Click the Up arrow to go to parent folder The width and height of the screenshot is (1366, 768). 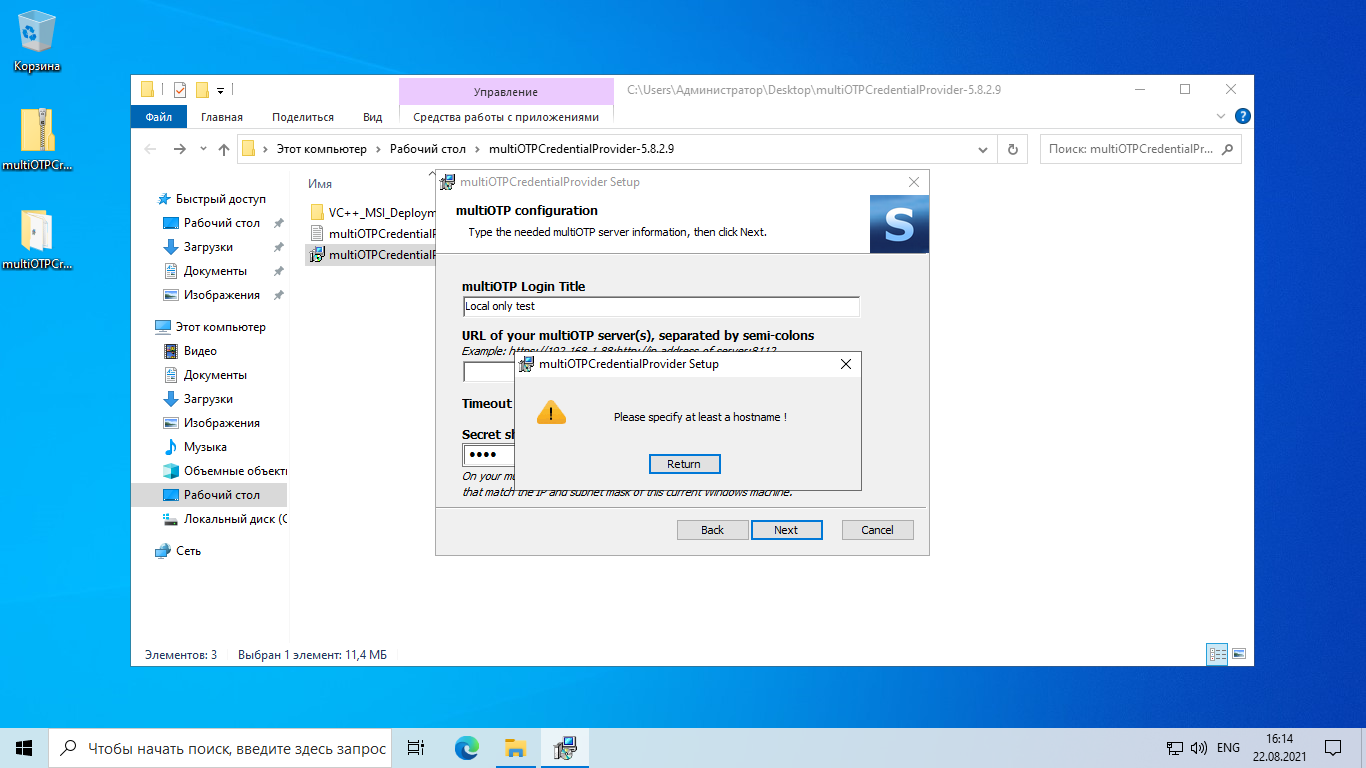pyautogui.click(x=222, y=148)
